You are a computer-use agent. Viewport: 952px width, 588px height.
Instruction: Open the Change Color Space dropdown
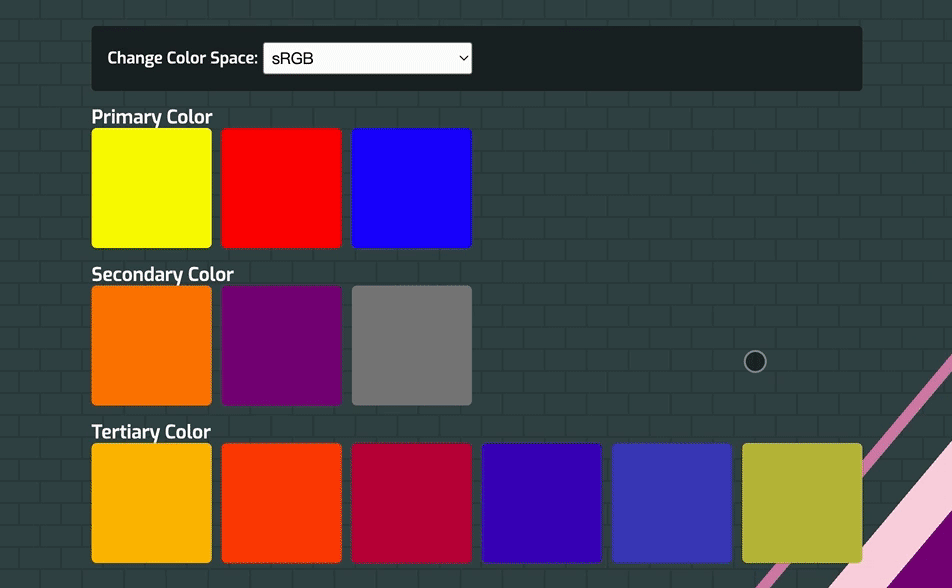point(367,58)
